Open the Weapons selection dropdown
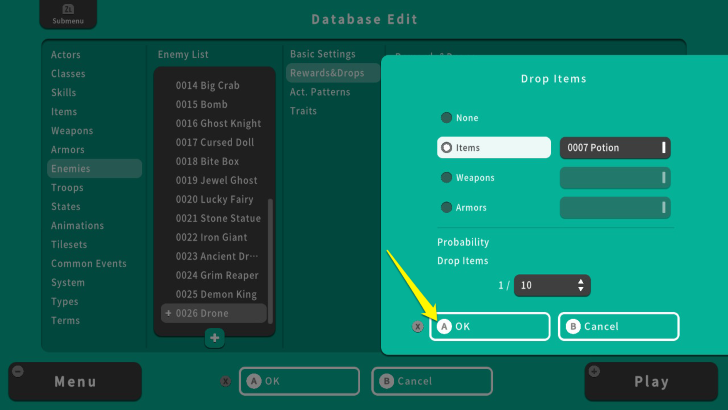The width and height of the screenshot is (728, 410). click(615, 178)
